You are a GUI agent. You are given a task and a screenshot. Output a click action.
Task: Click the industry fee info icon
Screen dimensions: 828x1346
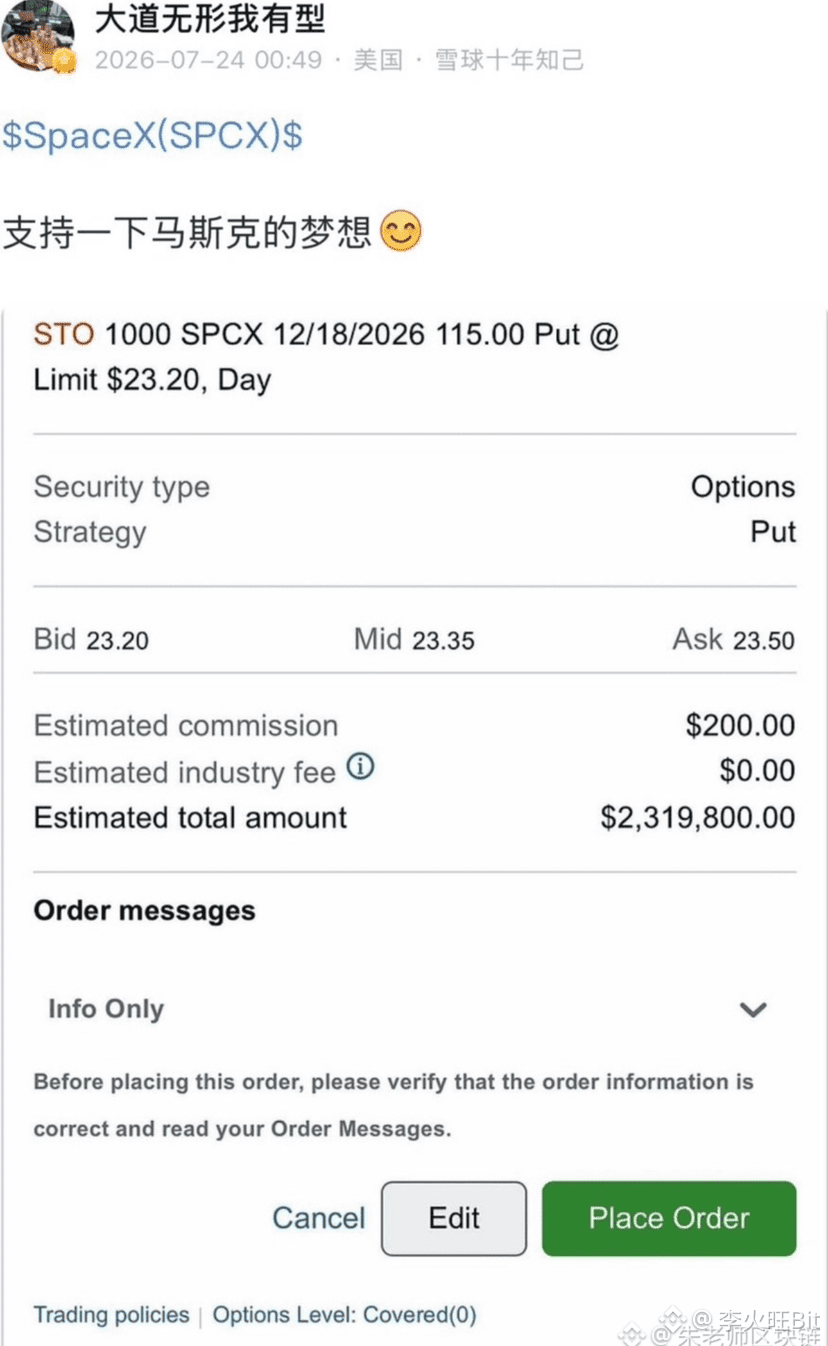click(x=360, y=768)
